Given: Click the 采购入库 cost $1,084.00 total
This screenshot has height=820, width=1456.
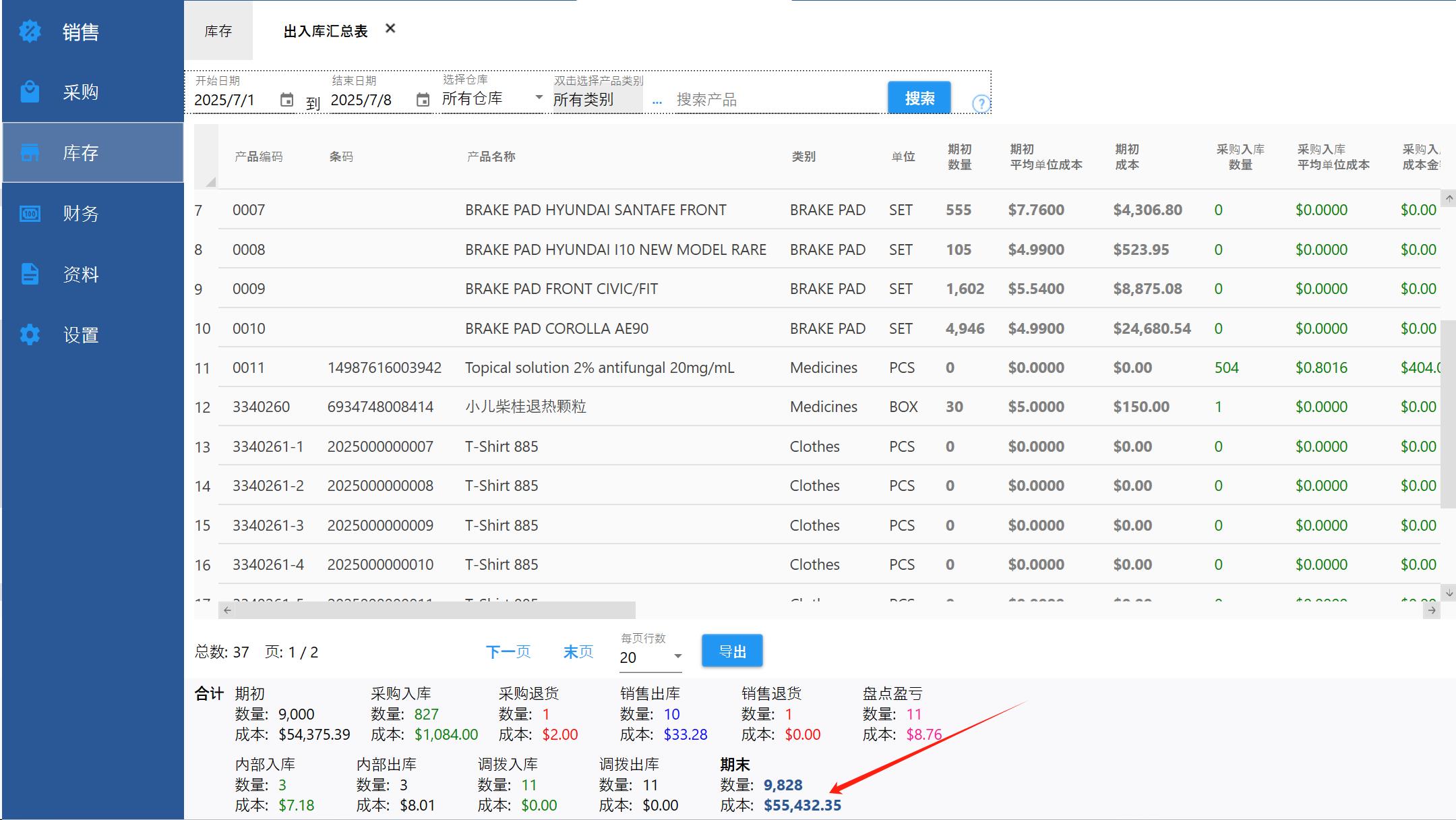Looking at the screenshot, I should click(446, 734).
